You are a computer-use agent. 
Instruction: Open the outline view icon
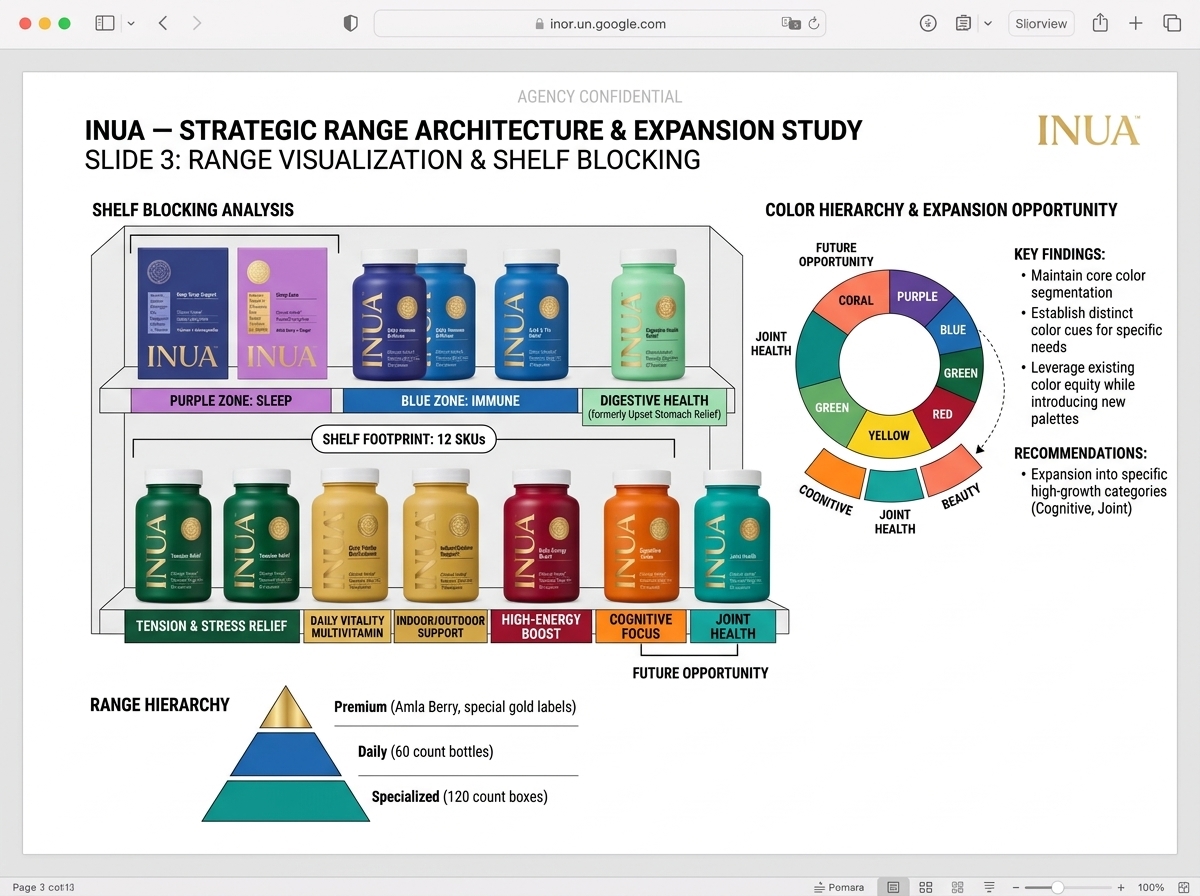pos(989,887)
